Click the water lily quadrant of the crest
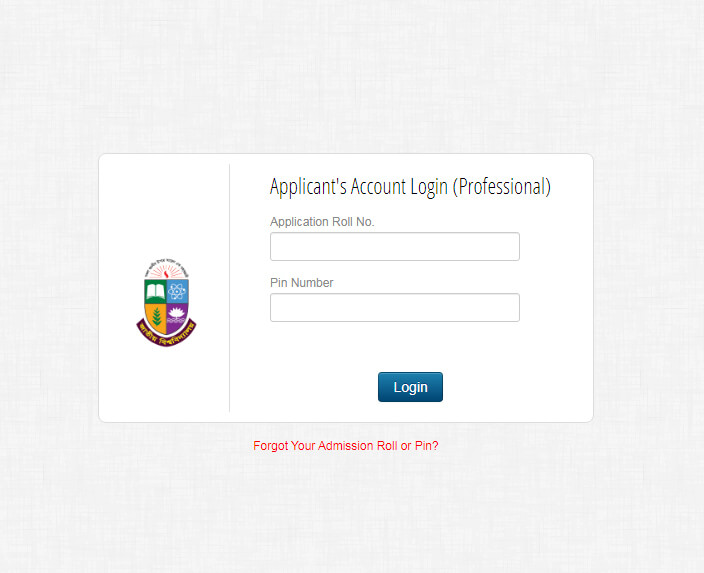Screen dimensions: 704x573 pyautogui.click(x=176, y=316)
